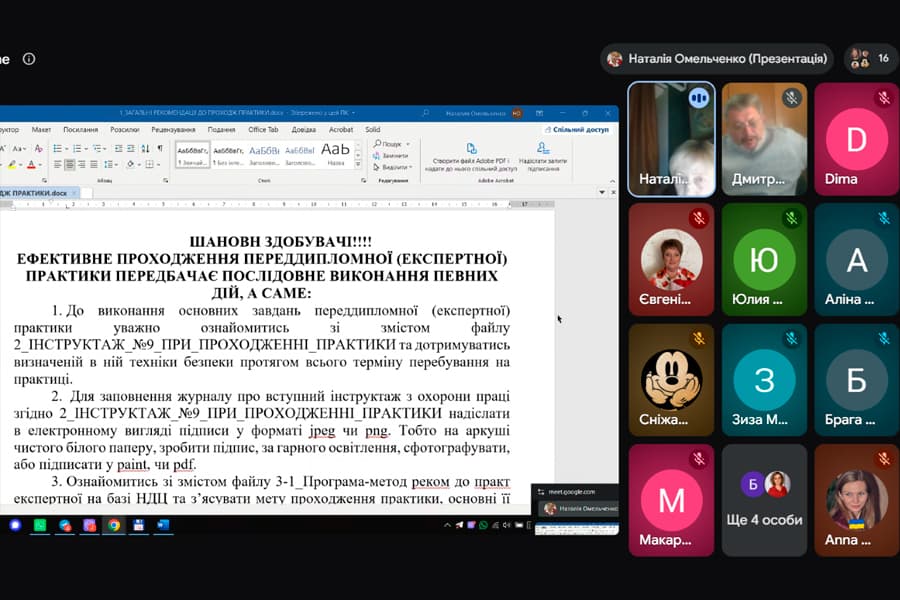Align text right in Word ribbon
The height and width of the screenshot is (600, 900).
point(82,165)
